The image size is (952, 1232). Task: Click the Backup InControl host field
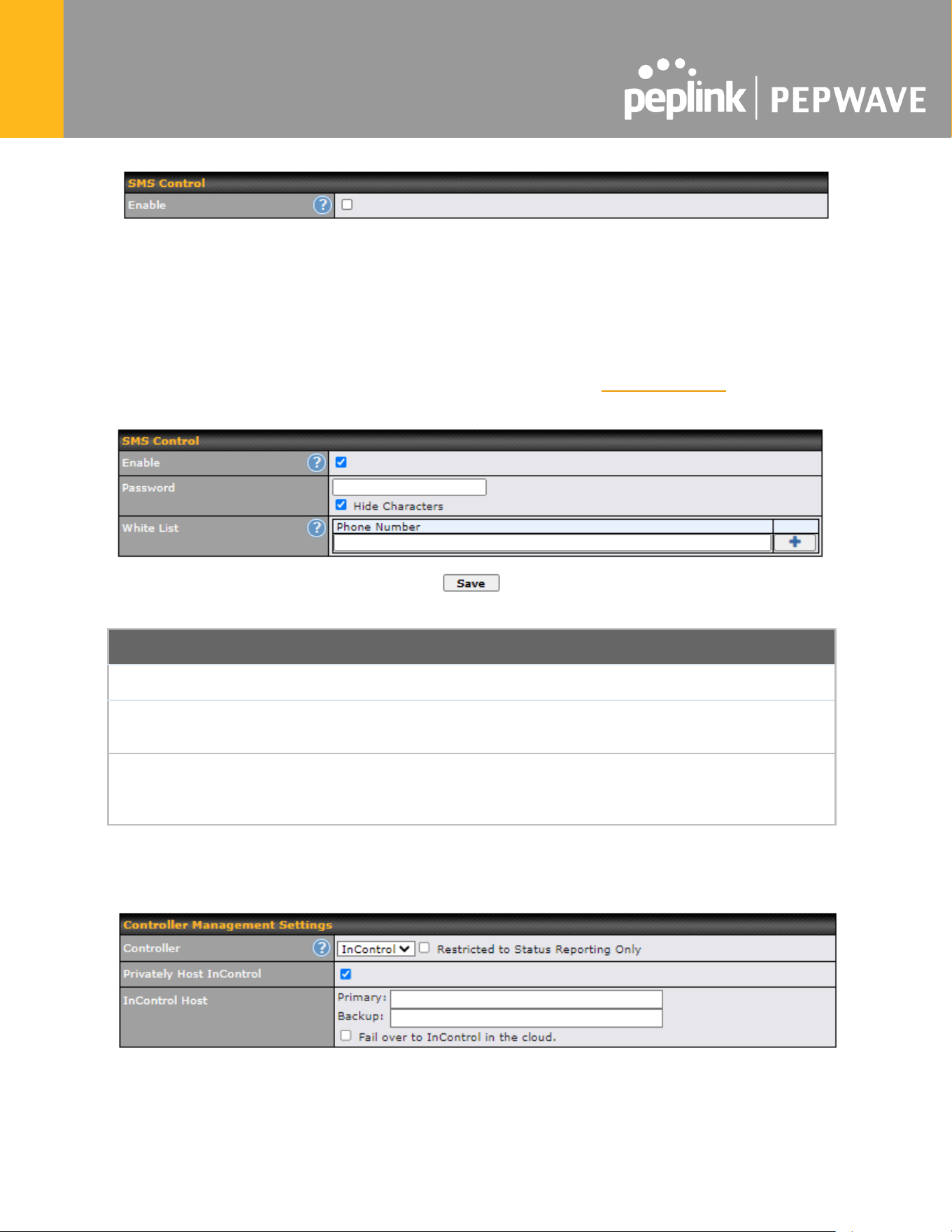pyautogui.click(x=526, y=1017)
